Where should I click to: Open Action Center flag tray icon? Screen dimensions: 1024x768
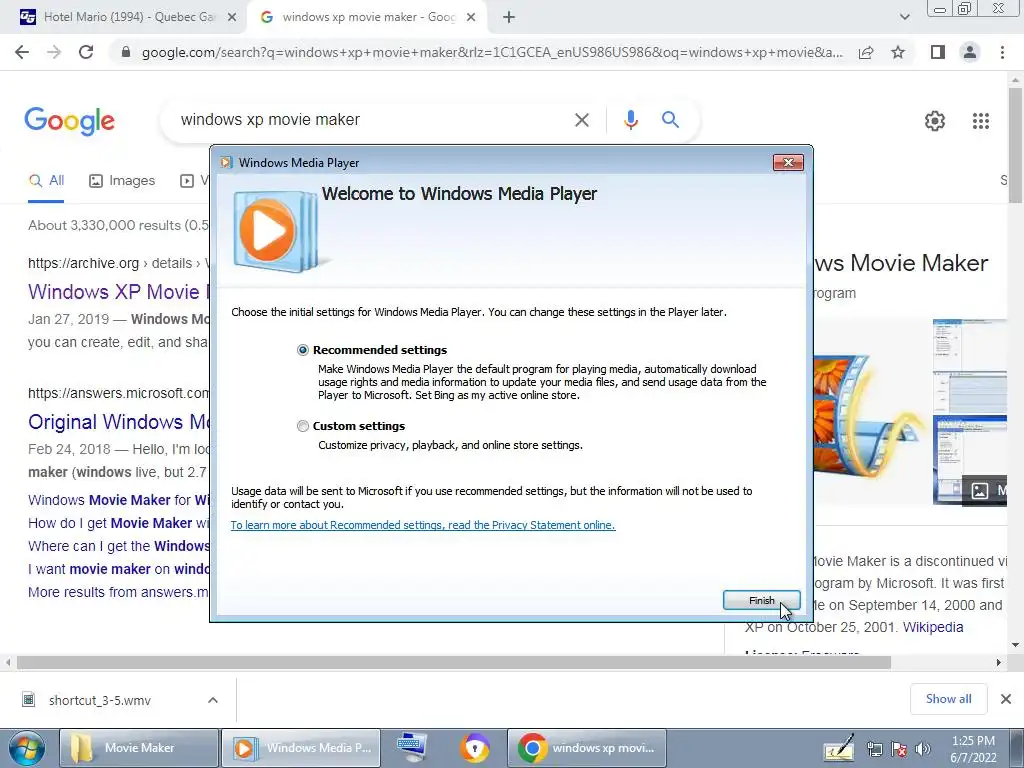coord(899,750)
